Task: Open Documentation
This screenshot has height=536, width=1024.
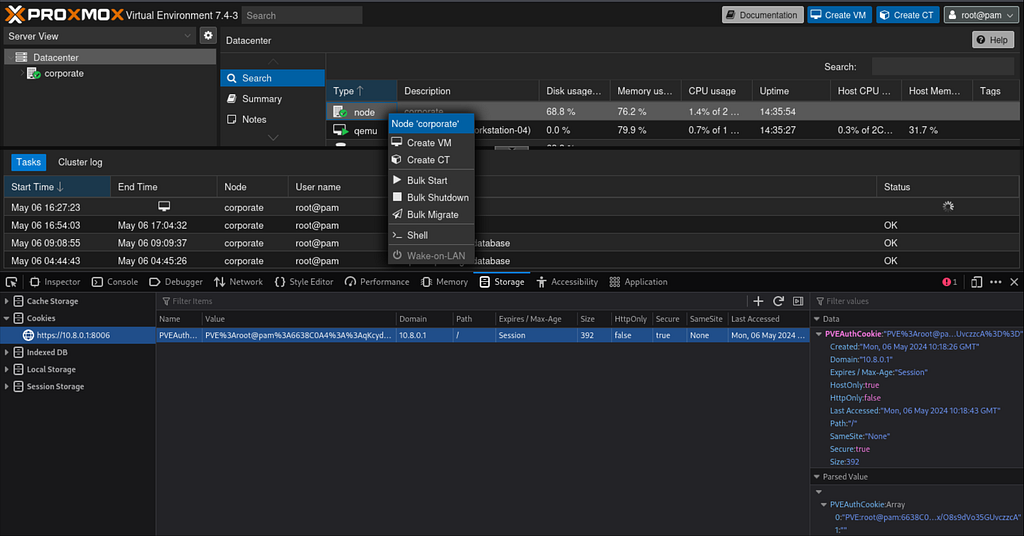Action: pos(762,15)
